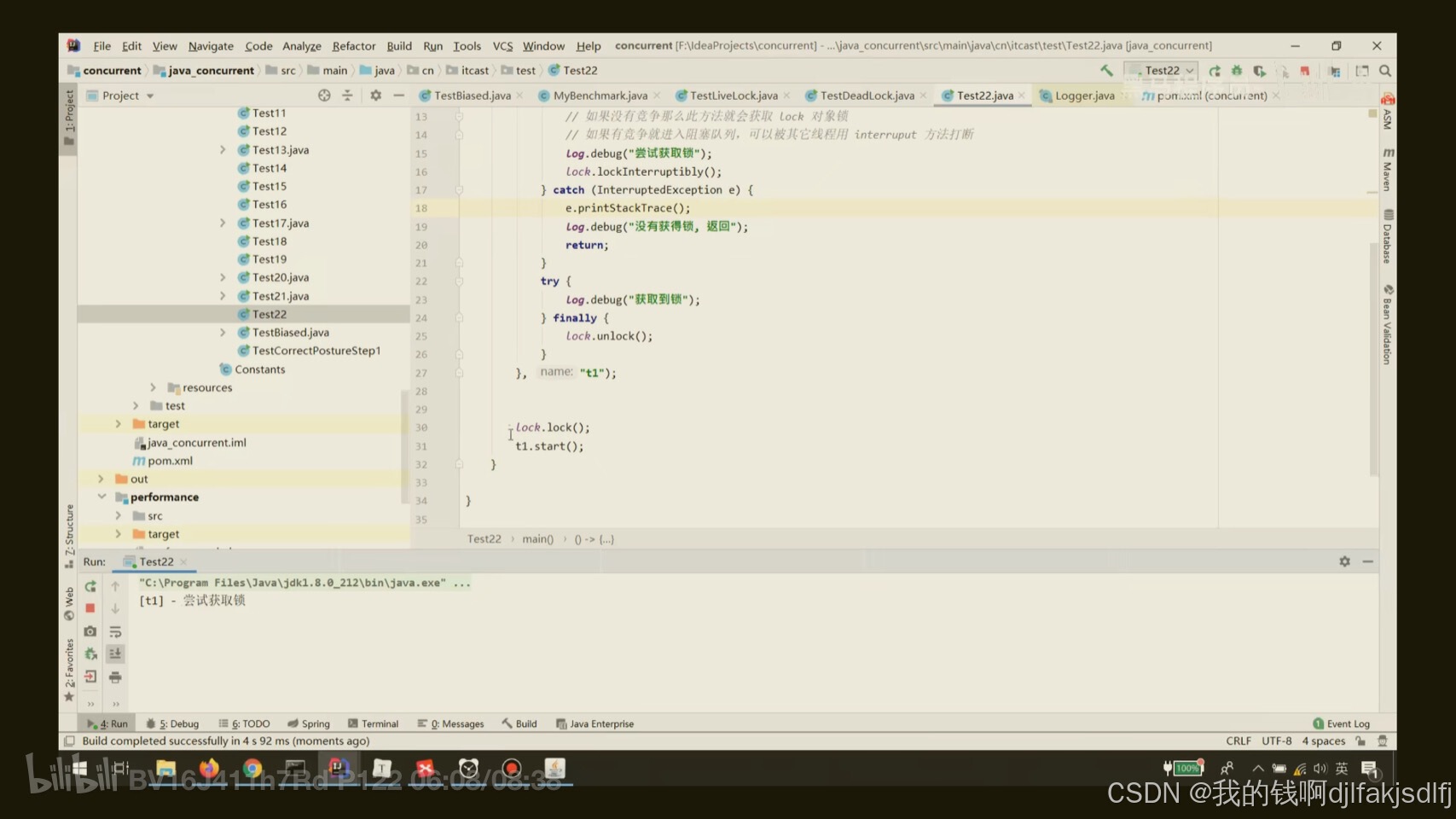Open Run panel settings gear

pos(1344,561)
